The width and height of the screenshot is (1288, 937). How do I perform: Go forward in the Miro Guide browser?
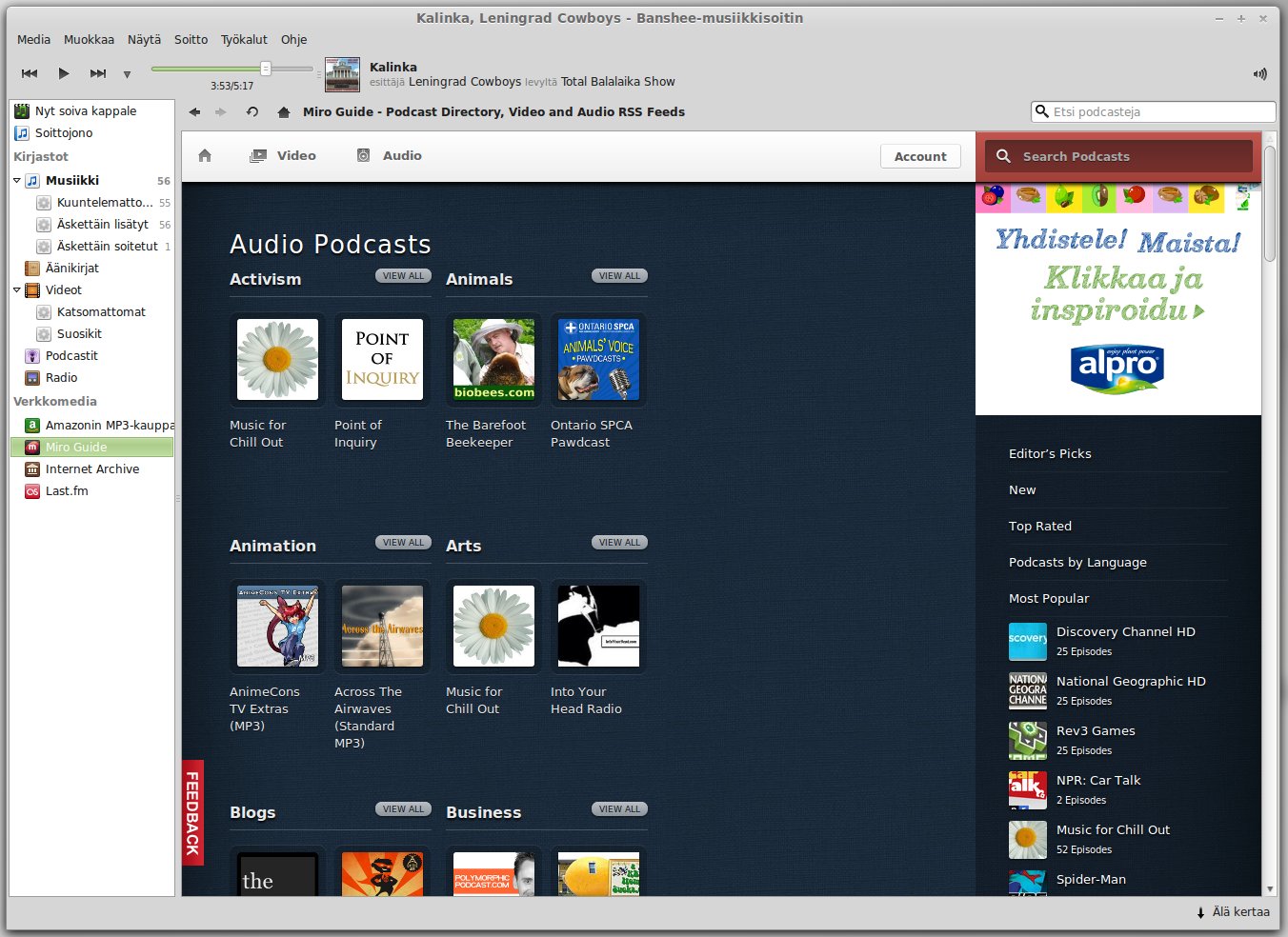point(221,111)
